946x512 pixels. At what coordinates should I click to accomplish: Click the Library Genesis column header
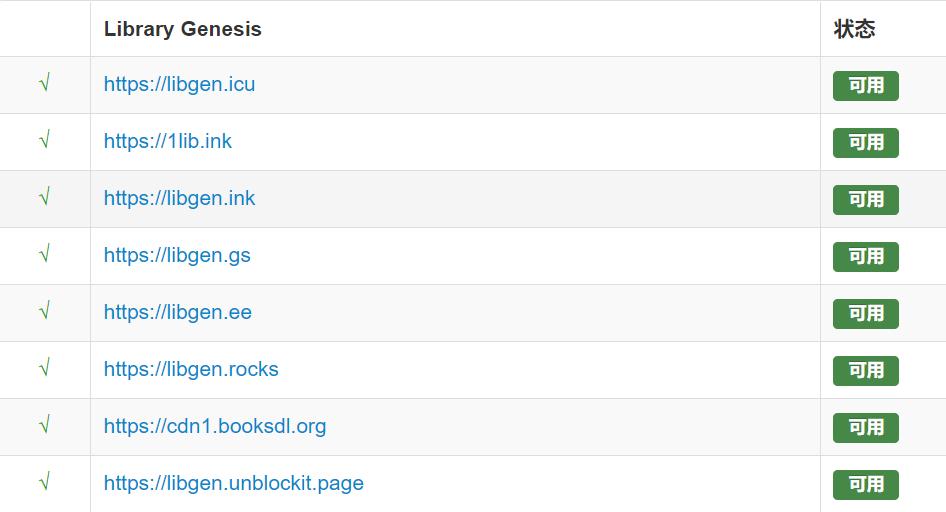coord(182,29)
